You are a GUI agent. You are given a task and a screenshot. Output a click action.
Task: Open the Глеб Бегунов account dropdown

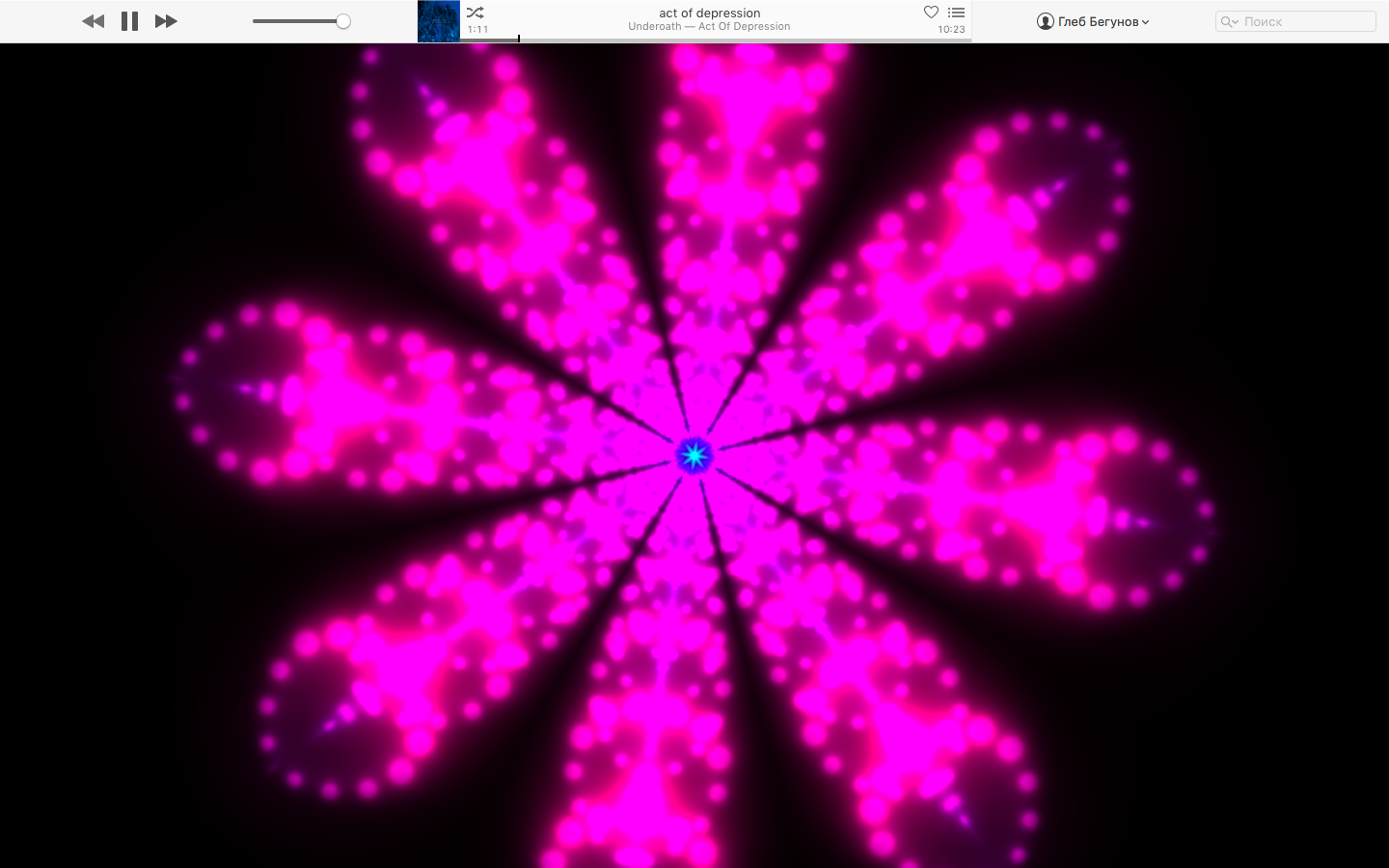pyautogui.click(x=1093, y=21)
